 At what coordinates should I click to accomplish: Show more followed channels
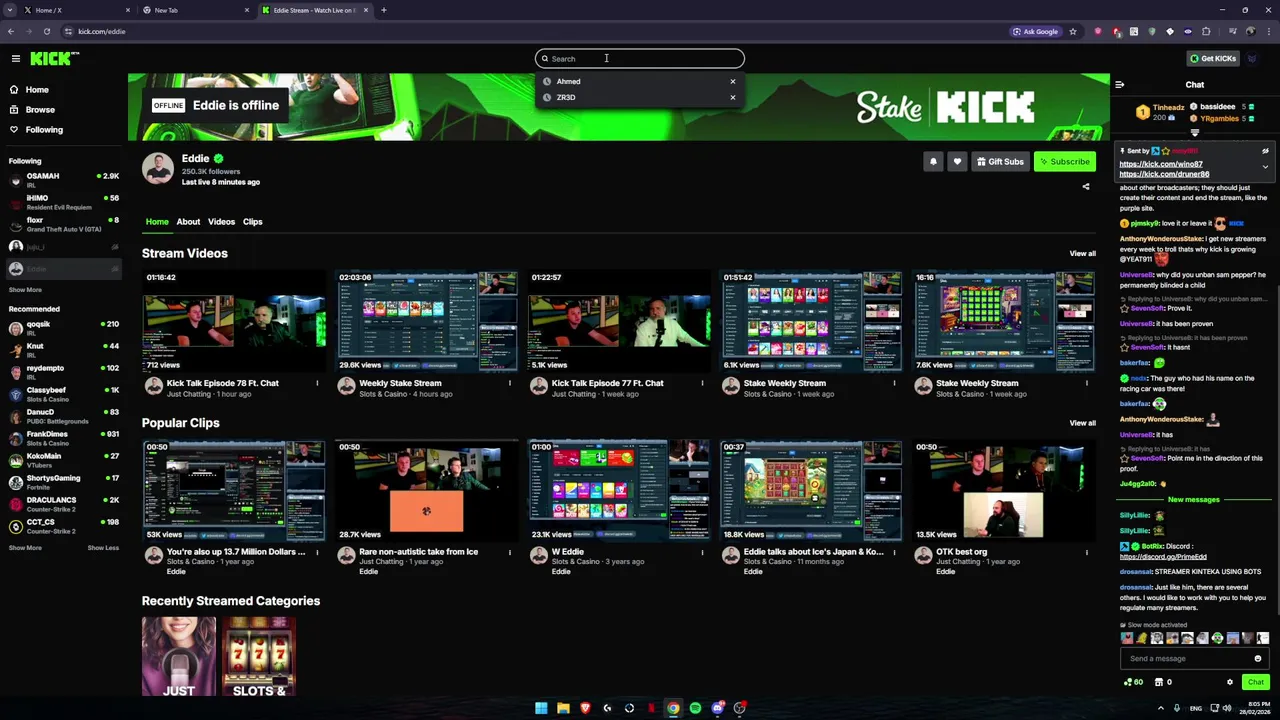pyautogui.click(x=25, y=290)
